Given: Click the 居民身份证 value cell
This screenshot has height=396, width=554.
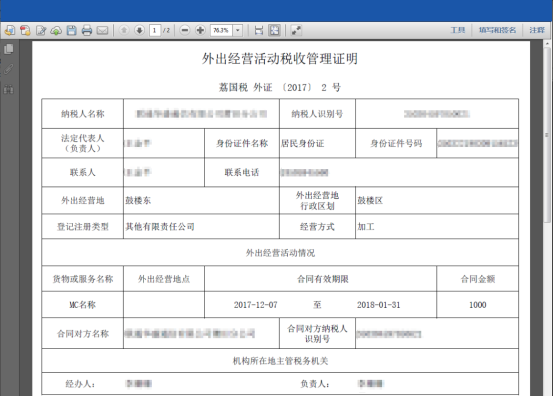Looking at the screenshot, I should pos(317,143).
